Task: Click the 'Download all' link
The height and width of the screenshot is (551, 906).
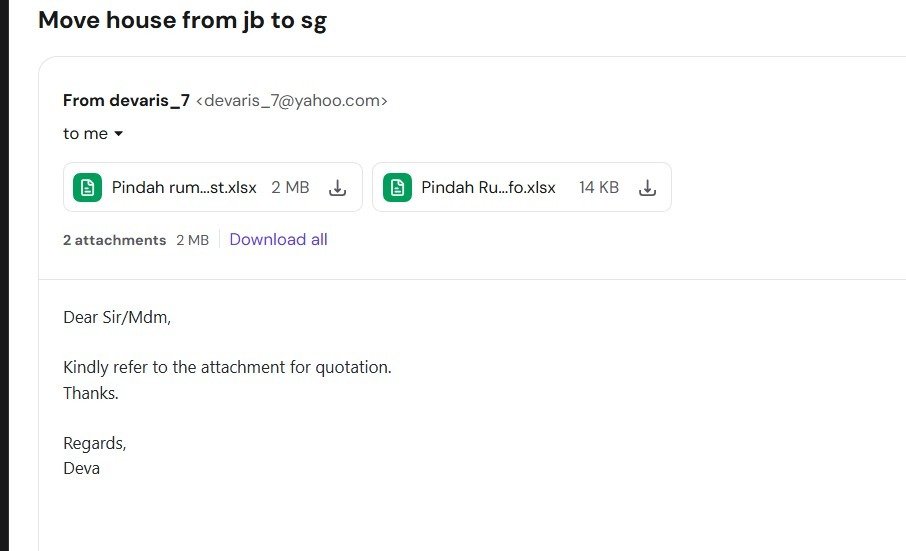Action: (278, 240)
